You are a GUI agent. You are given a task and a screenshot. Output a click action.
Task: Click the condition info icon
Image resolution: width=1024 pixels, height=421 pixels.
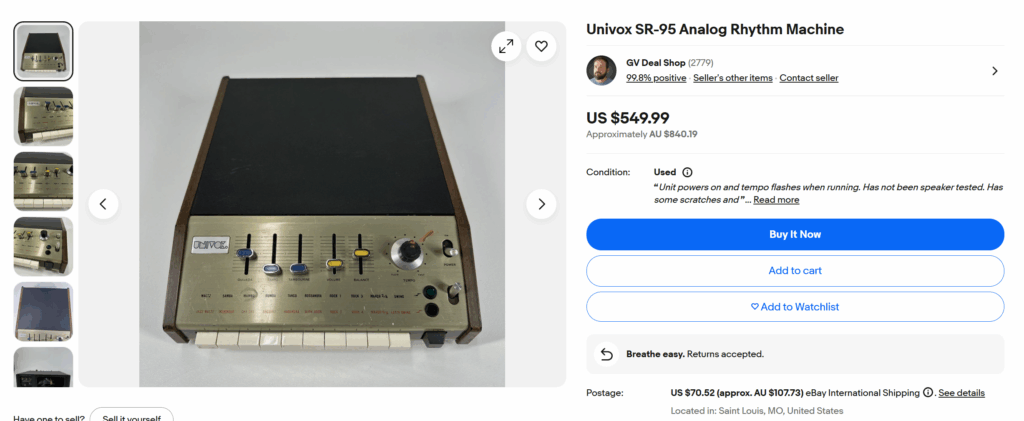687,172
